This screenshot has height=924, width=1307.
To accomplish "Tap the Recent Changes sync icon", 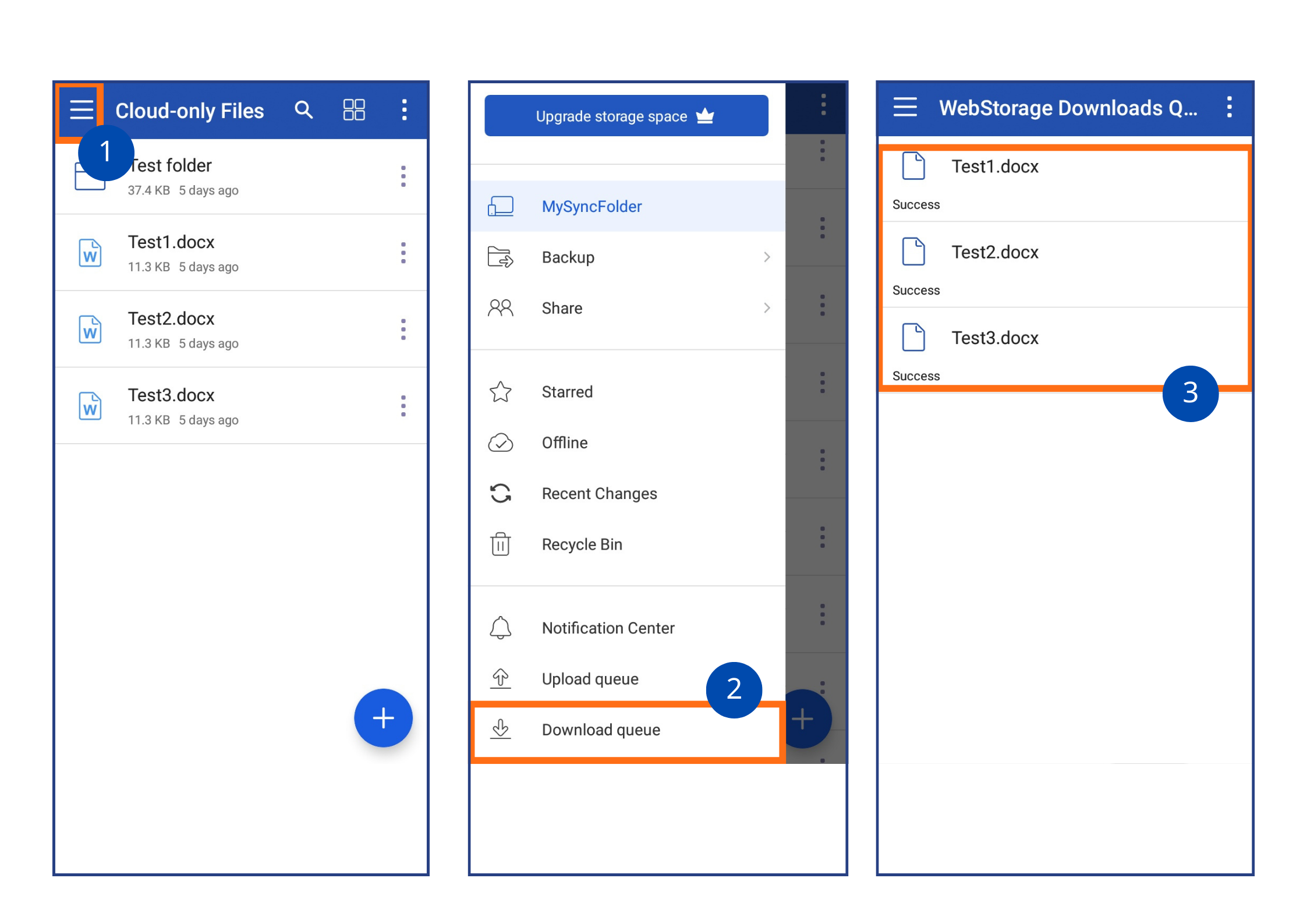I will pyautogui.click(x=501, y=493).
